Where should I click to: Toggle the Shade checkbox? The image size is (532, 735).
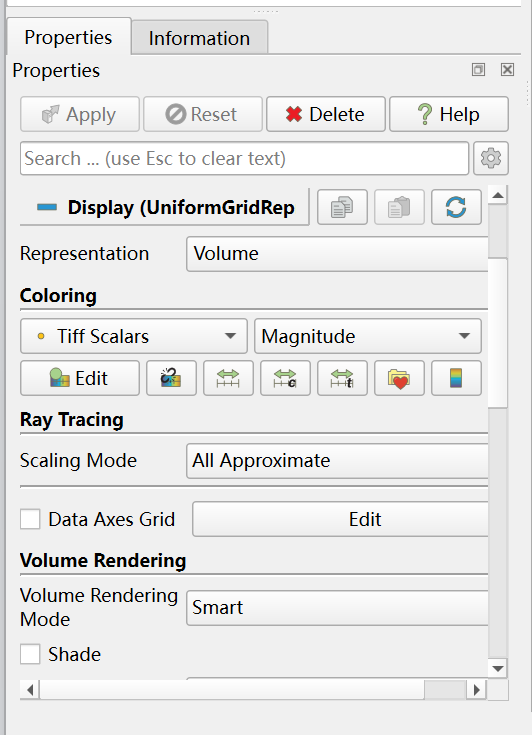(30, 654)
